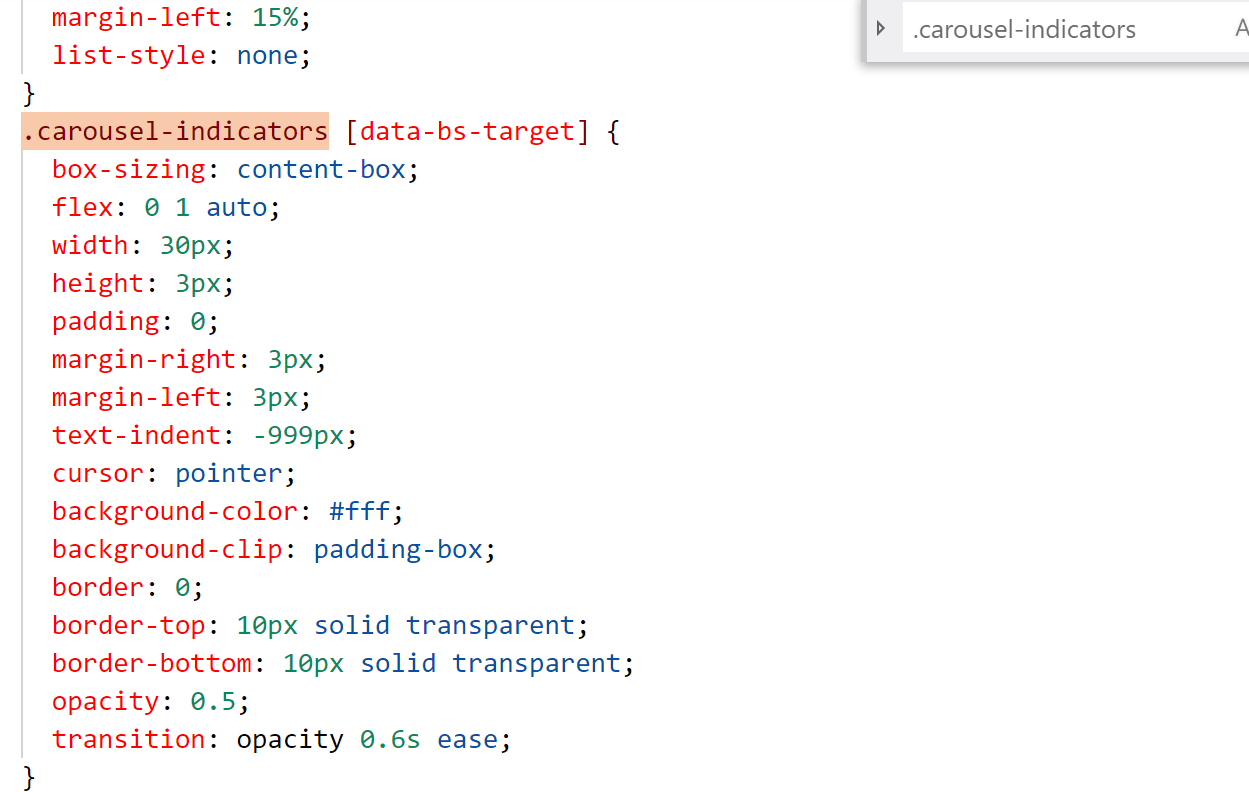Click the transition property name
The height and width of the screenshot is (792, 1249).
tap(129, 739)
